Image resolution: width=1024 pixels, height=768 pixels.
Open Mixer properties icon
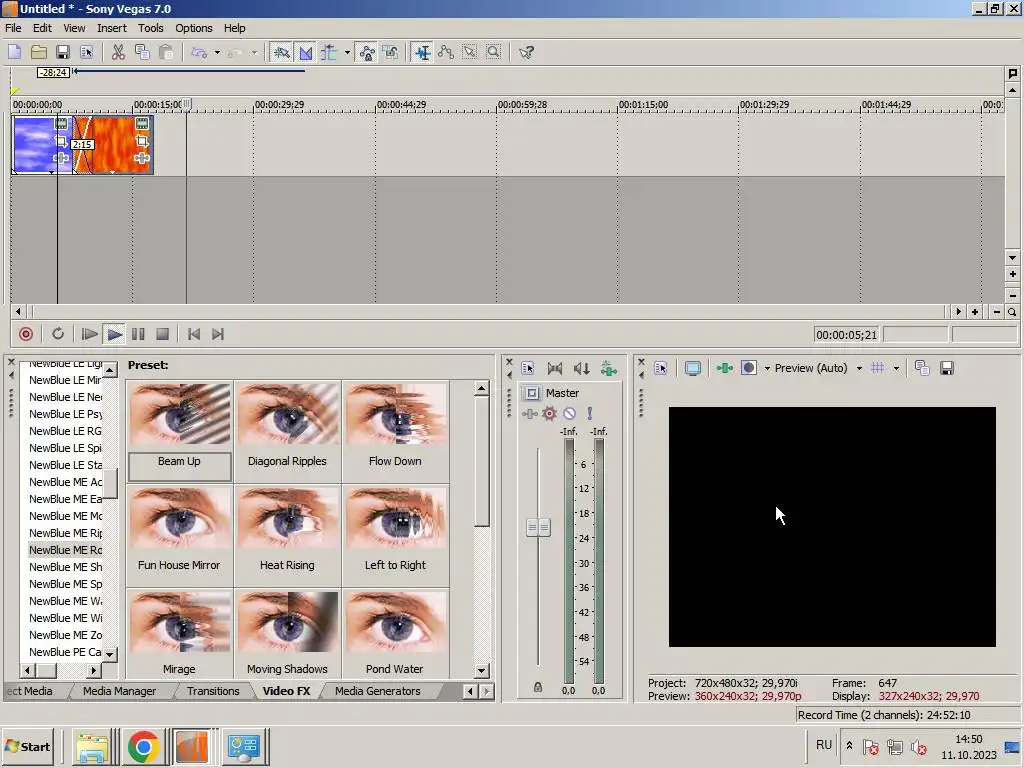point(528,369)
